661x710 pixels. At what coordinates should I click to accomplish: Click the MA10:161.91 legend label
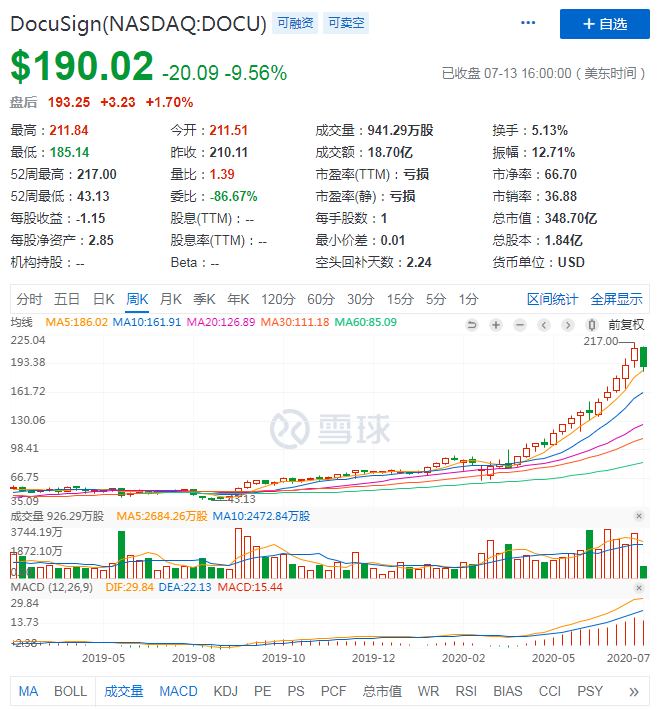pos(147,322)
